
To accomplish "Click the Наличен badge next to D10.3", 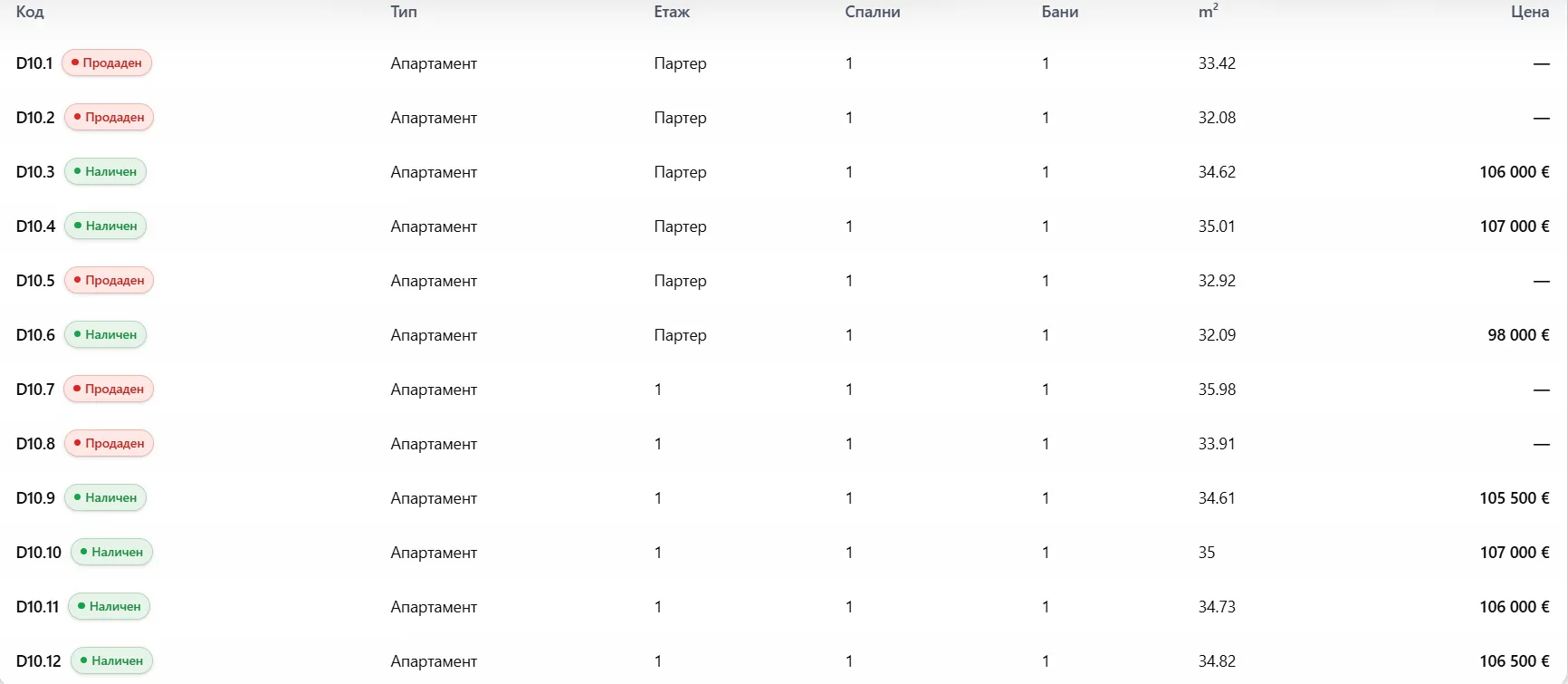I will click(x=105, y=172).
